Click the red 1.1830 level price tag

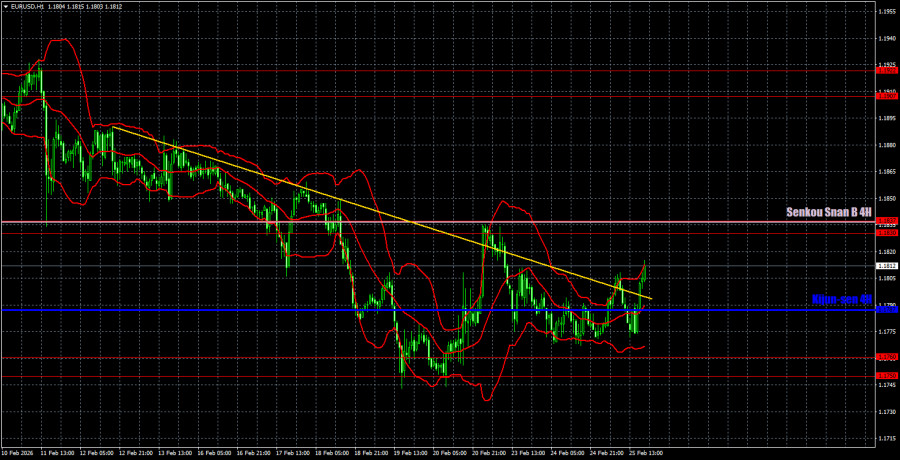click(x=887, y=233)
